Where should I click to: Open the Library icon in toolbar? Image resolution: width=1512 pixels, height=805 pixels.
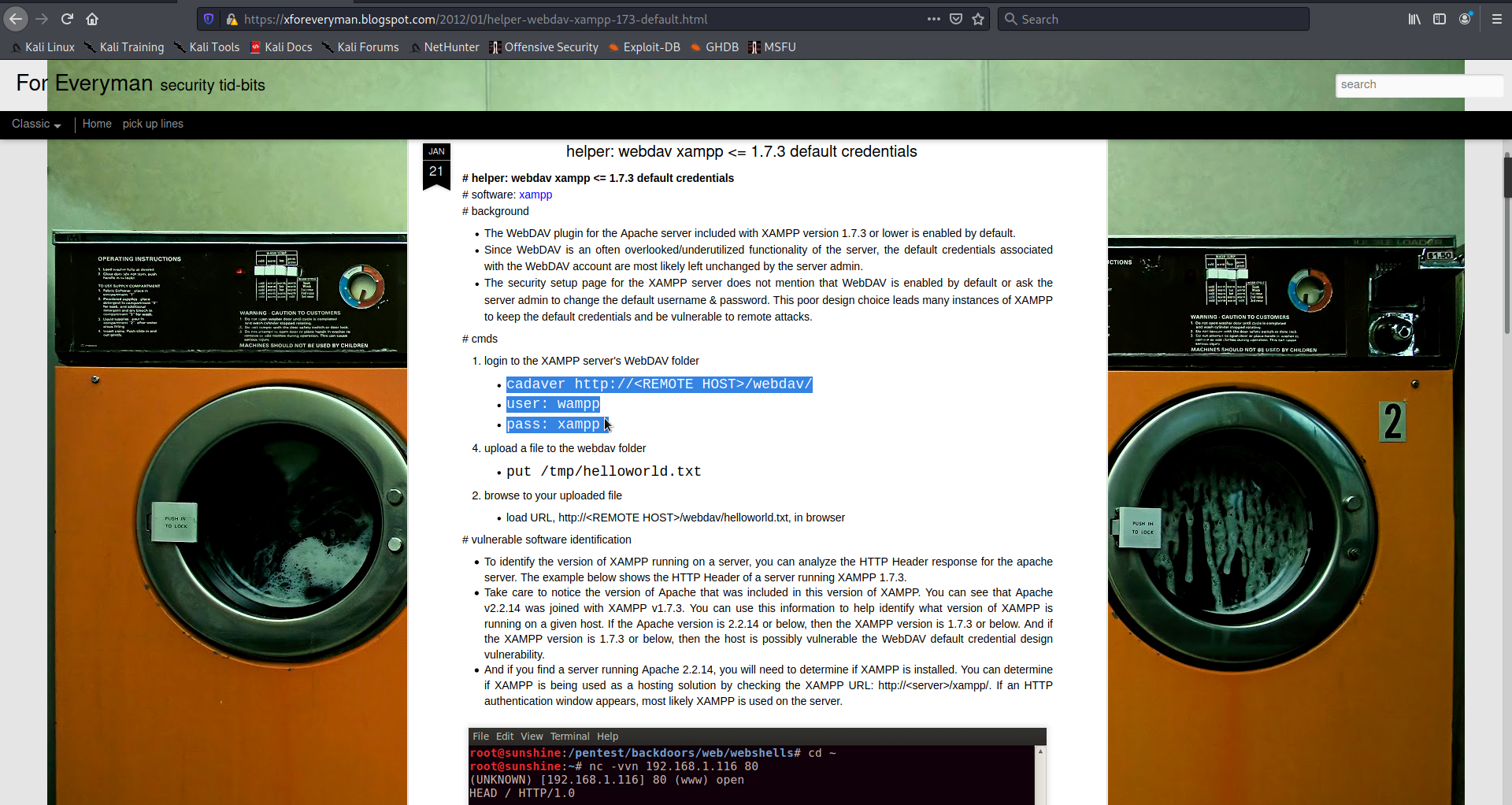(1414, 19)
